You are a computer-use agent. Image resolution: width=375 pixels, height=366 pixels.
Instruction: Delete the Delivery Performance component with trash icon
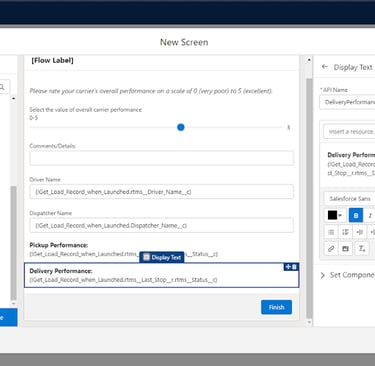coord(294,267)
